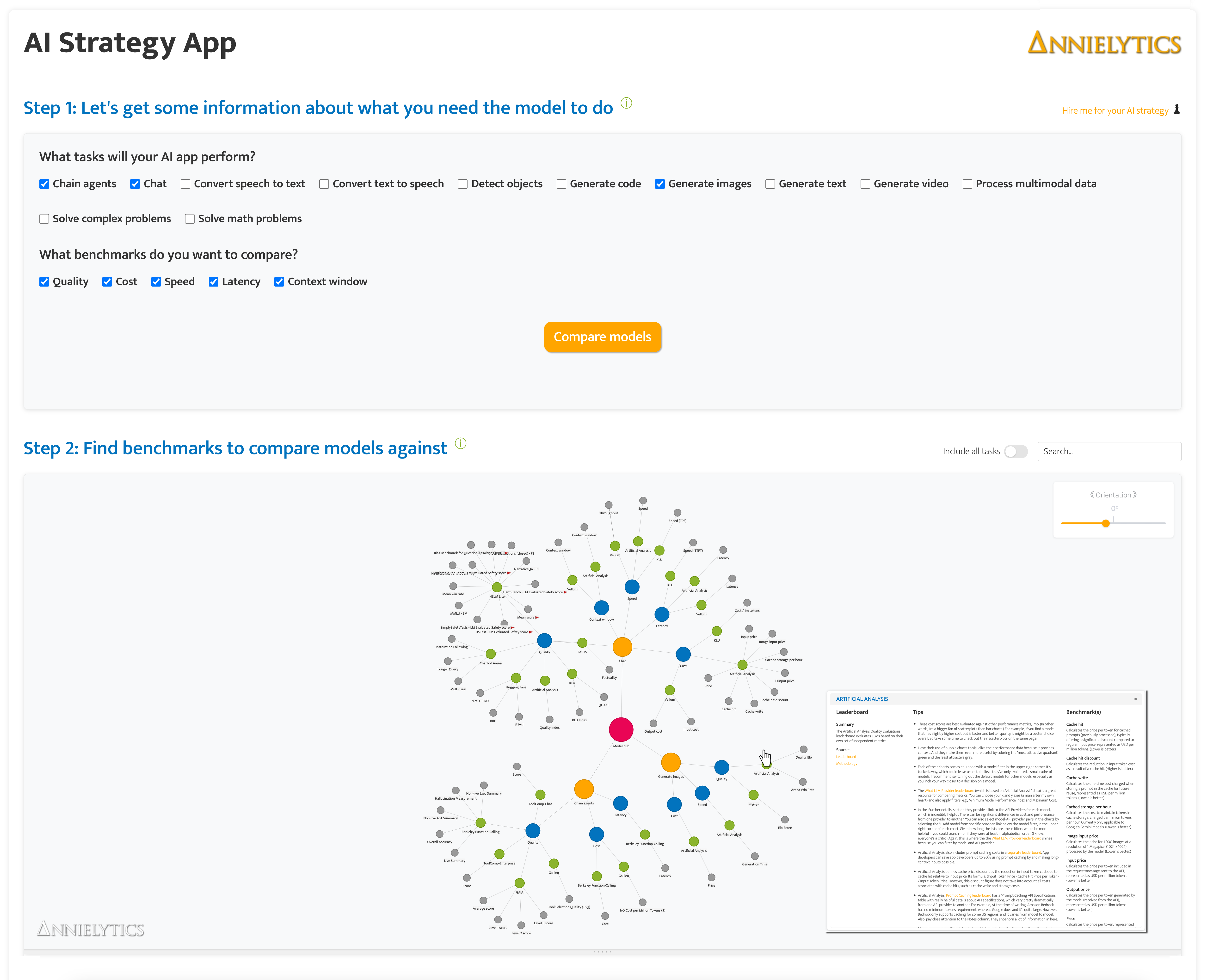Image resolution: width=1207 pixels, height=980 pixels.
Task: Select the green HELM Lite node
Action: click(x=497, y=587)
